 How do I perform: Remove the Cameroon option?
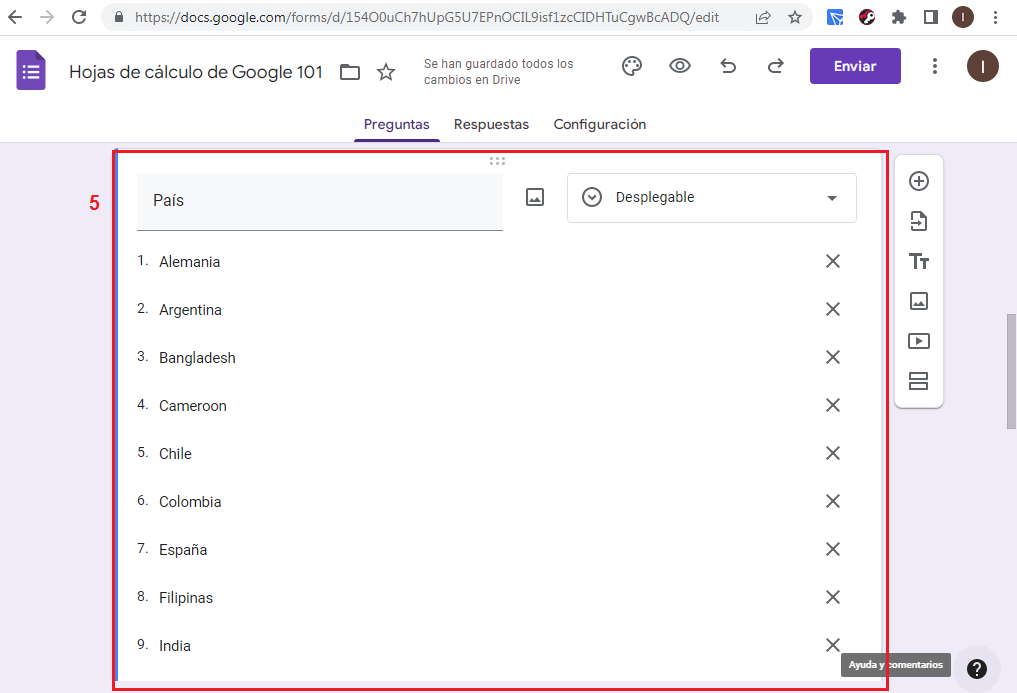[833, 405]
